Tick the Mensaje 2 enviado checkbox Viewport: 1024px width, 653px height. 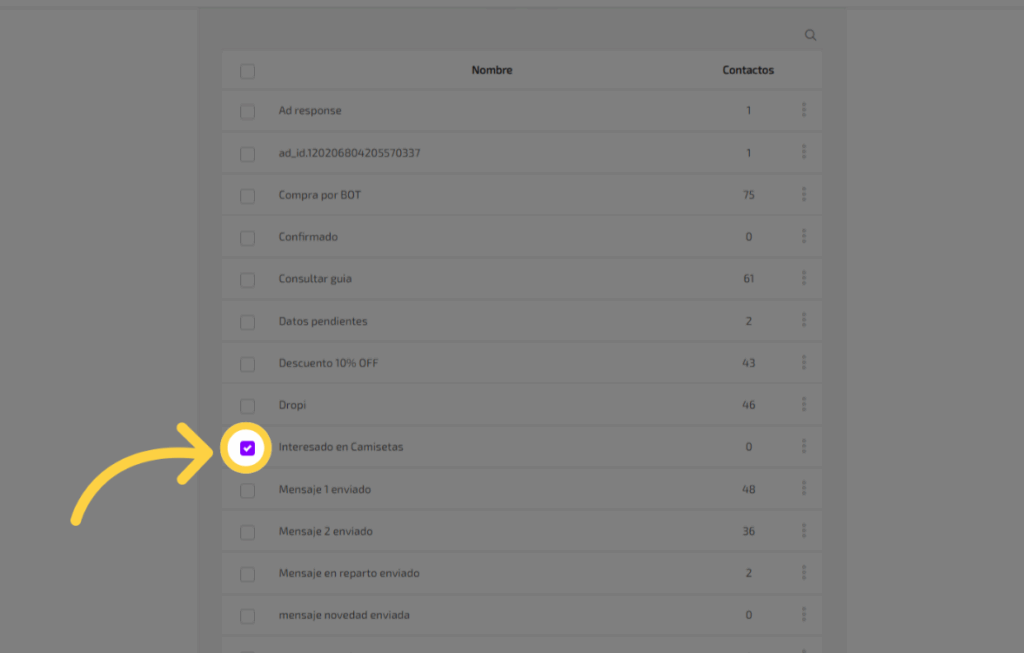point(247,532)
